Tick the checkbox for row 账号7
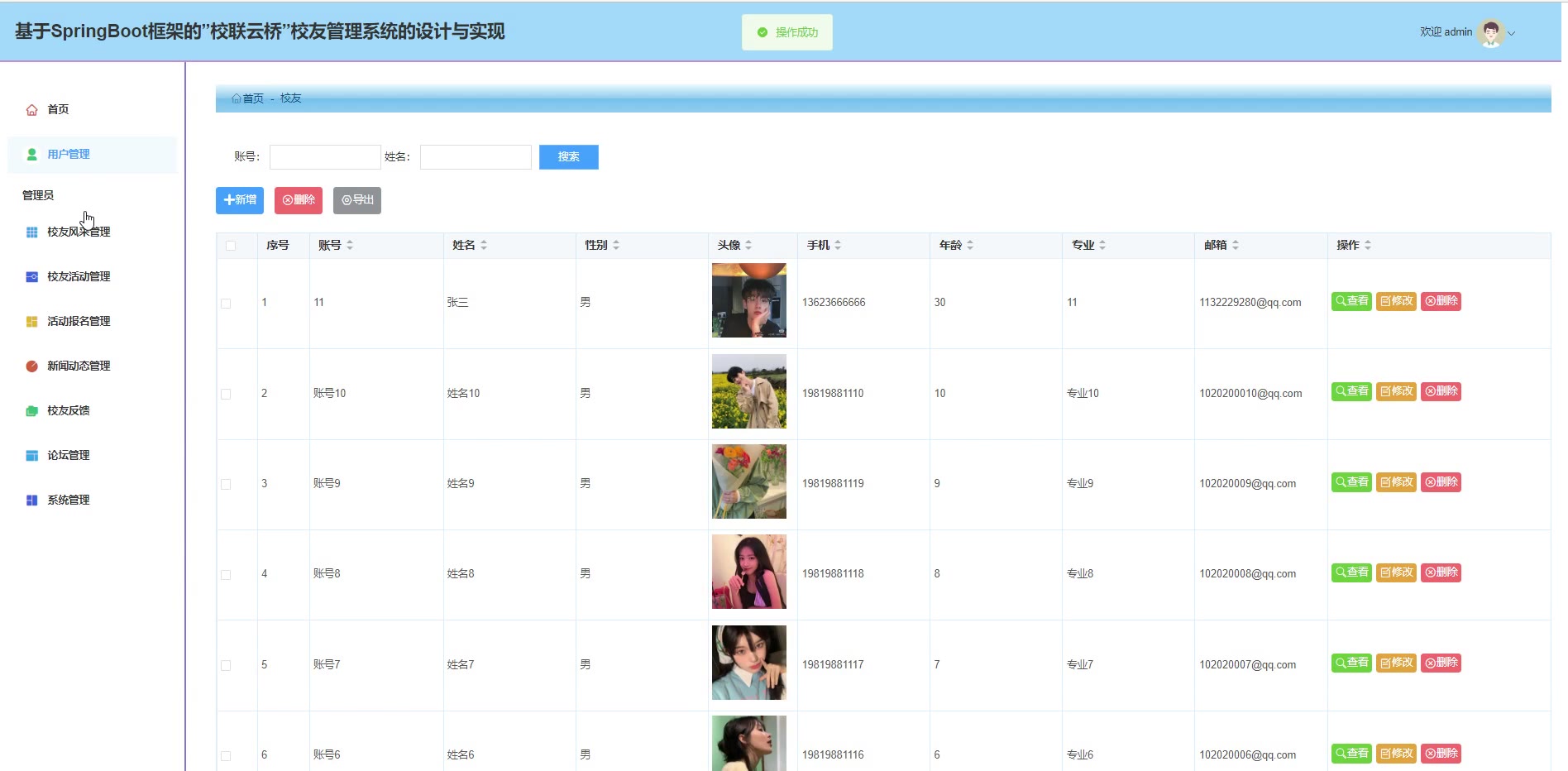Screen dimensions: 1568x771 coord(226,665)
